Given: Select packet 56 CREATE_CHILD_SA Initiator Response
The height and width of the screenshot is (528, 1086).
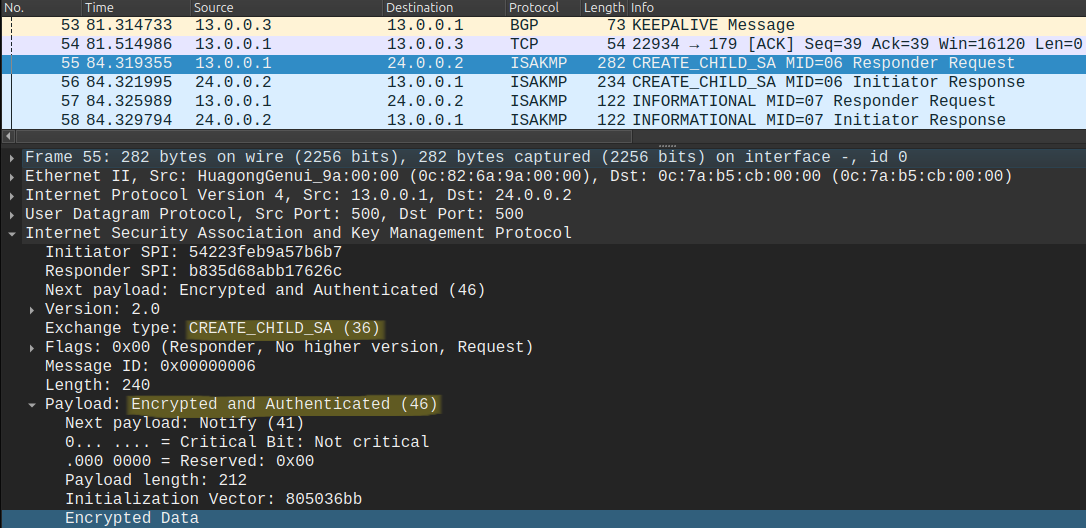Looking at the screenshot, I should click(543, 82).
